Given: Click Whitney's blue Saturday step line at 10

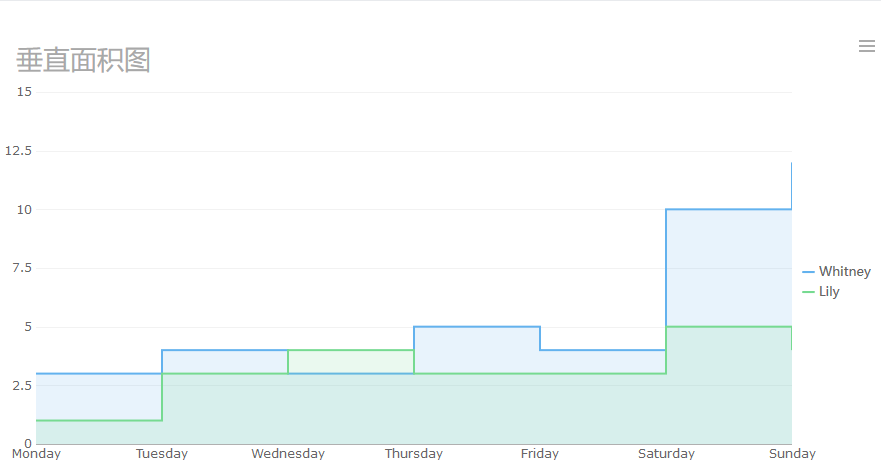Looking at the screenshot, I should pyautogui.click(x=728, y=209).
